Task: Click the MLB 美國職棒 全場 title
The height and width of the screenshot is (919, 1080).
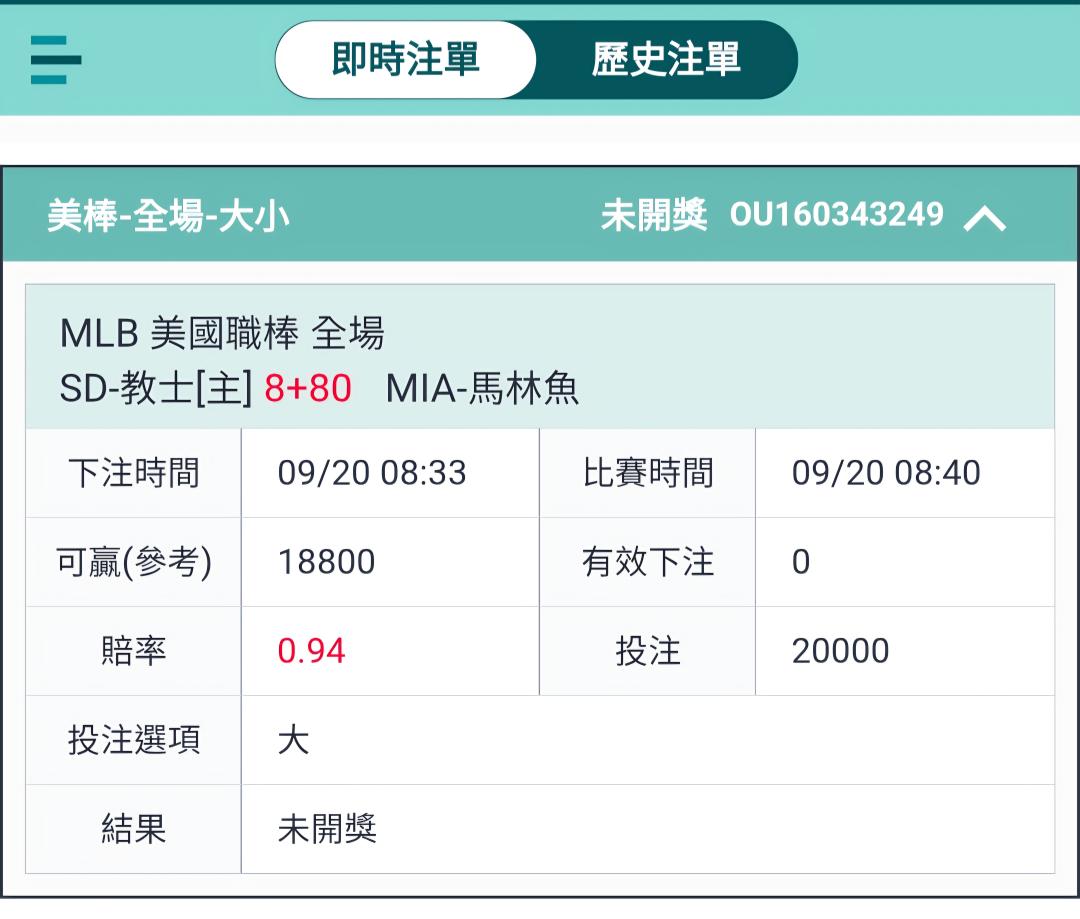Action: 222,333
